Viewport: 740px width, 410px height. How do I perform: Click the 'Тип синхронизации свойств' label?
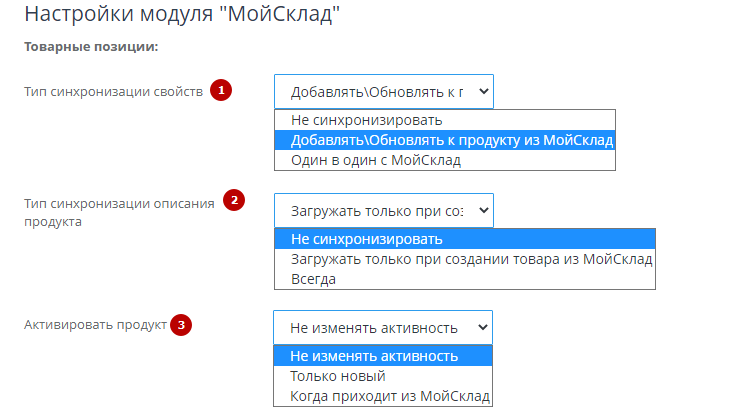click(113, 92)
